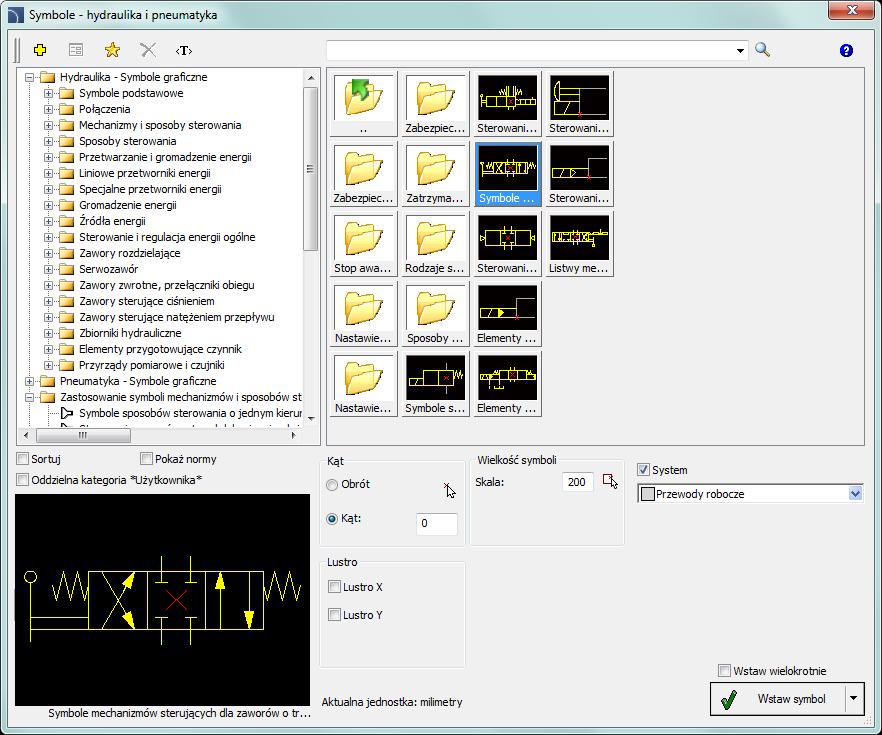Expand the 'Zbiorniki hydrauliczne' folder
Viewport: 882px width, 735px height.
[x=48, y=333]
